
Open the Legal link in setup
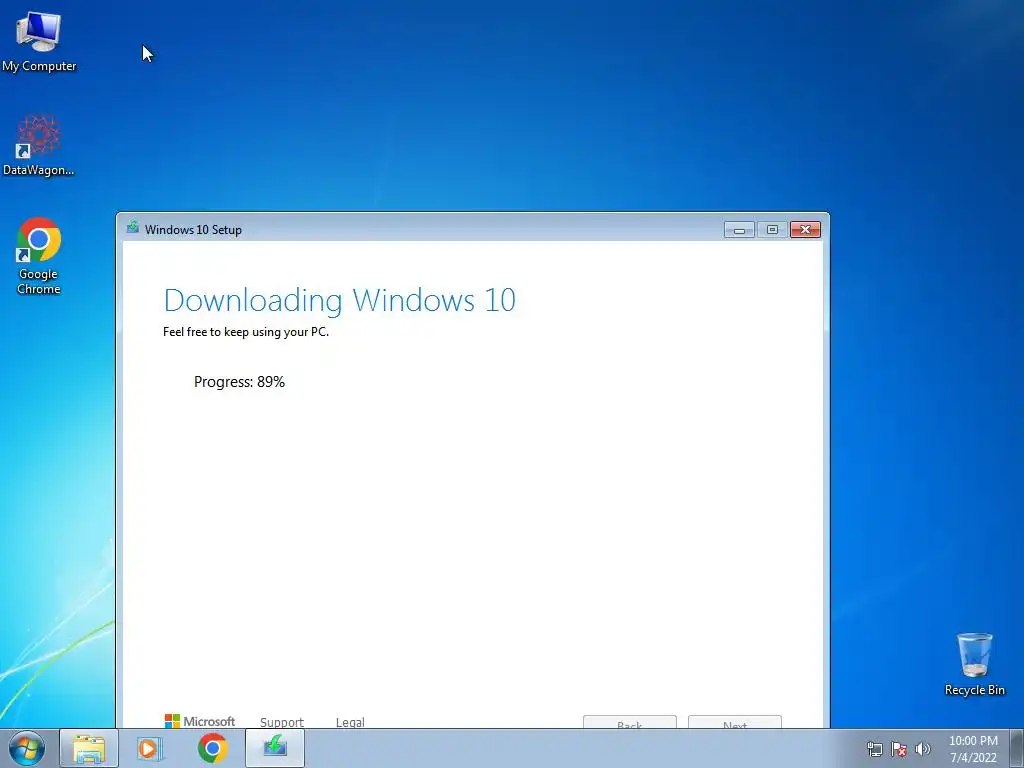(x=350, y=722)
